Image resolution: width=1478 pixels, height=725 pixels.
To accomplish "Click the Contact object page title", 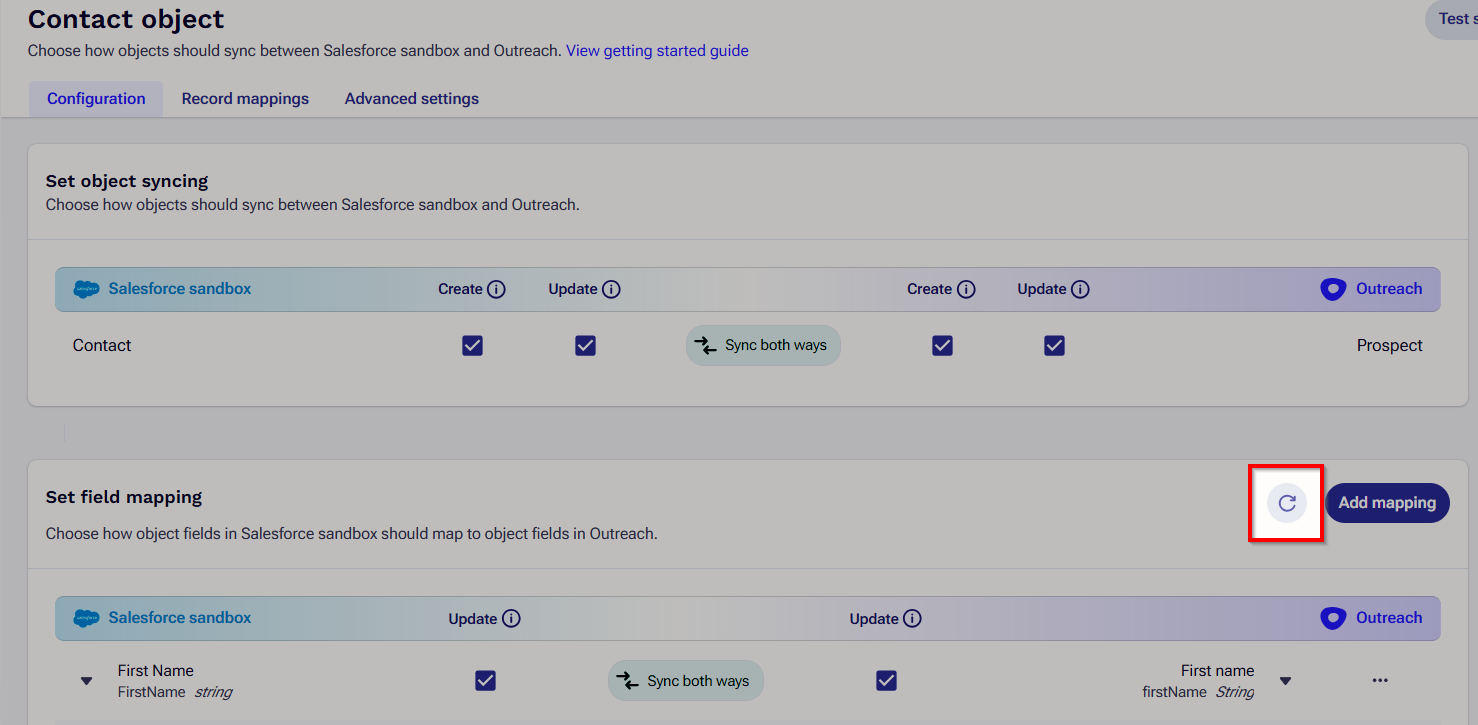I will click(x=126, y=19).
